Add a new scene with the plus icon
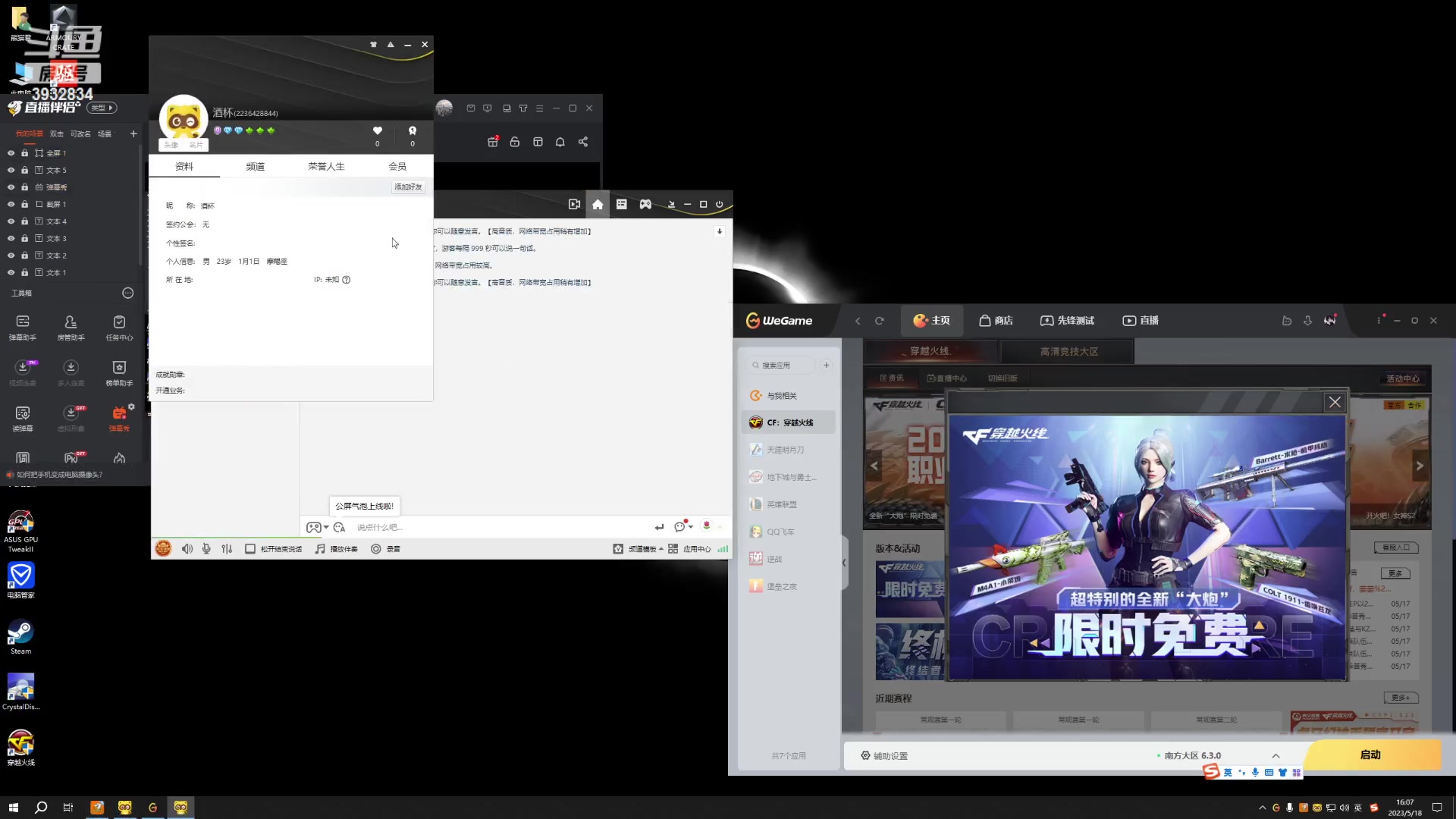The width and height of the screenshot is (1456, 819). point(133,133)
